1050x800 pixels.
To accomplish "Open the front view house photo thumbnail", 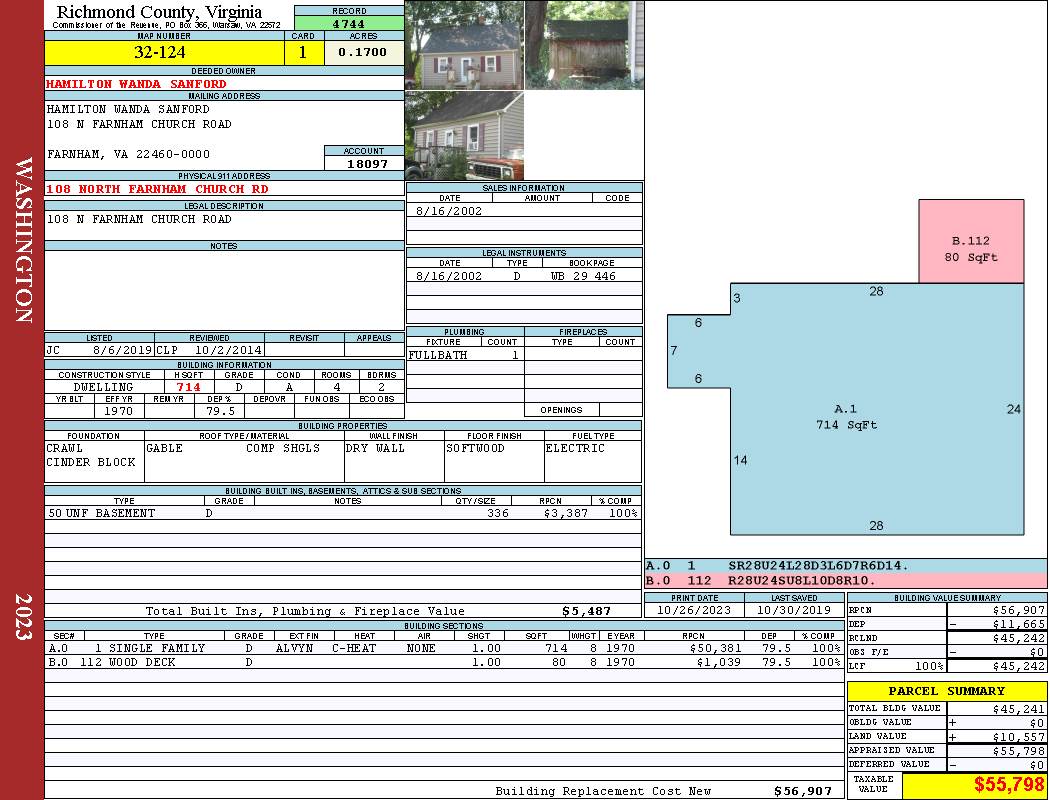I will coord(464,45).
